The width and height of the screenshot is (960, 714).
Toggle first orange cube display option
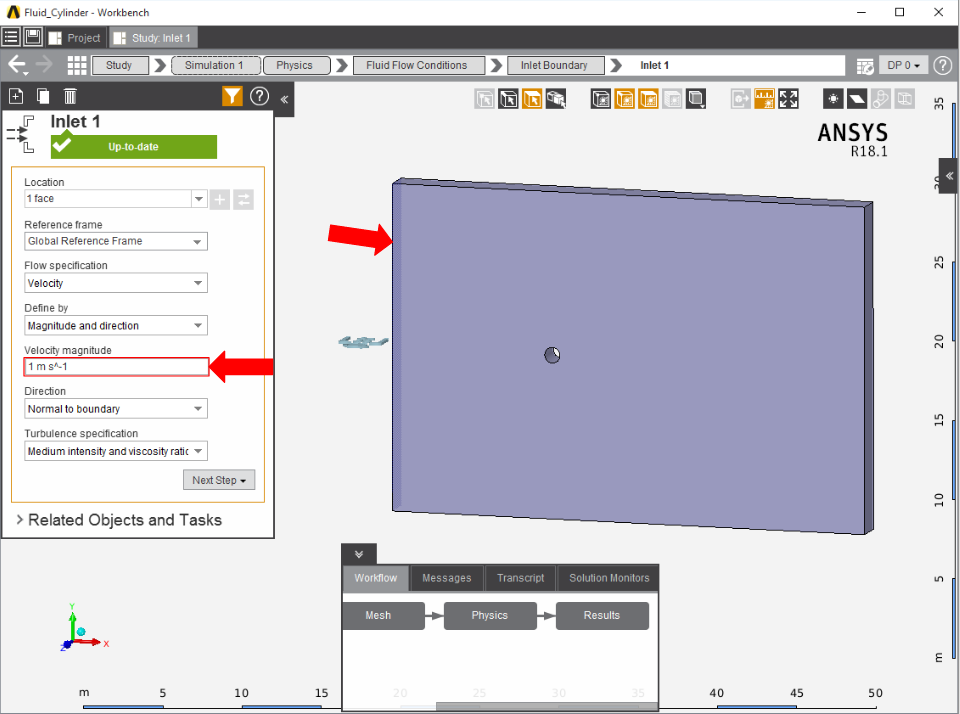[624, 99]
